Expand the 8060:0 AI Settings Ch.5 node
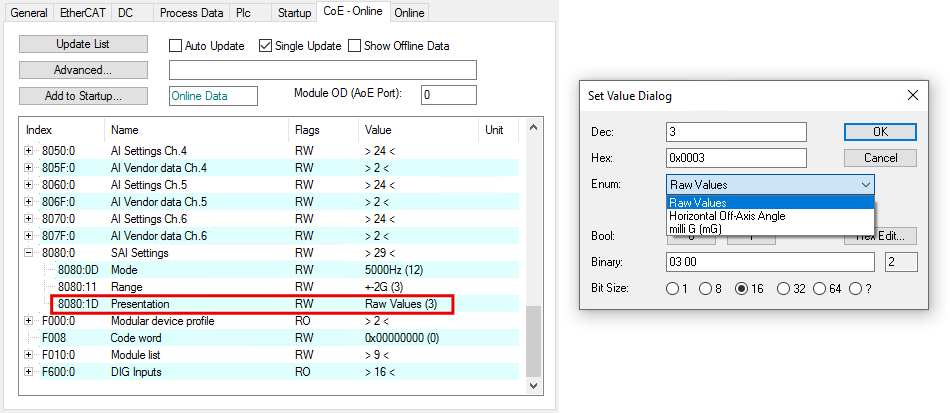Viewport: 950px width, 413px height. point(28,185)
